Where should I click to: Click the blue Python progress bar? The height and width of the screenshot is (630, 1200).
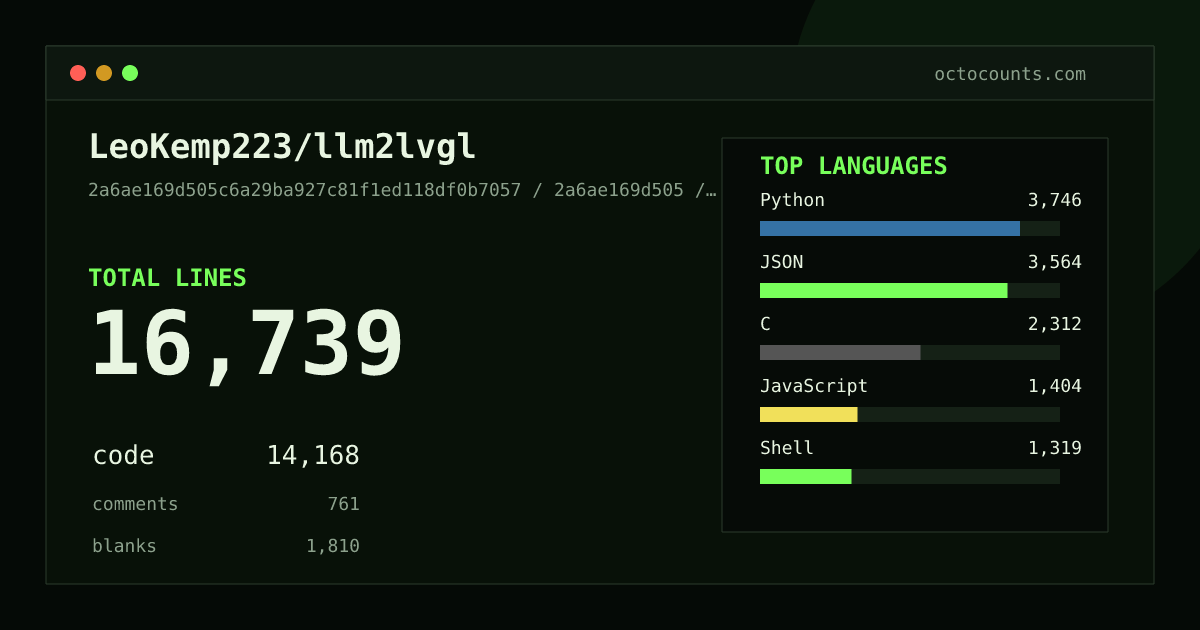tap(890, 228)
